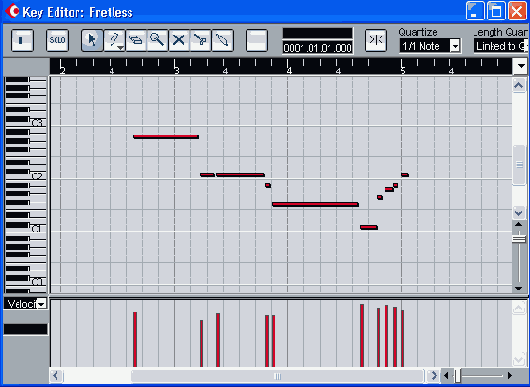Click the Cubase logo in title bar
The height and width of the screenshot is (387, 530).
click(x=12, y=11)
